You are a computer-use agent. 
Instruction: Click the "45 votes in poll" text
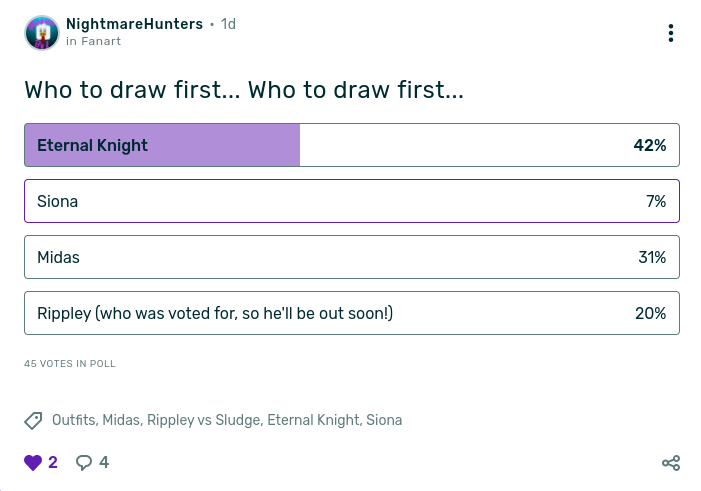pos(70,364)
